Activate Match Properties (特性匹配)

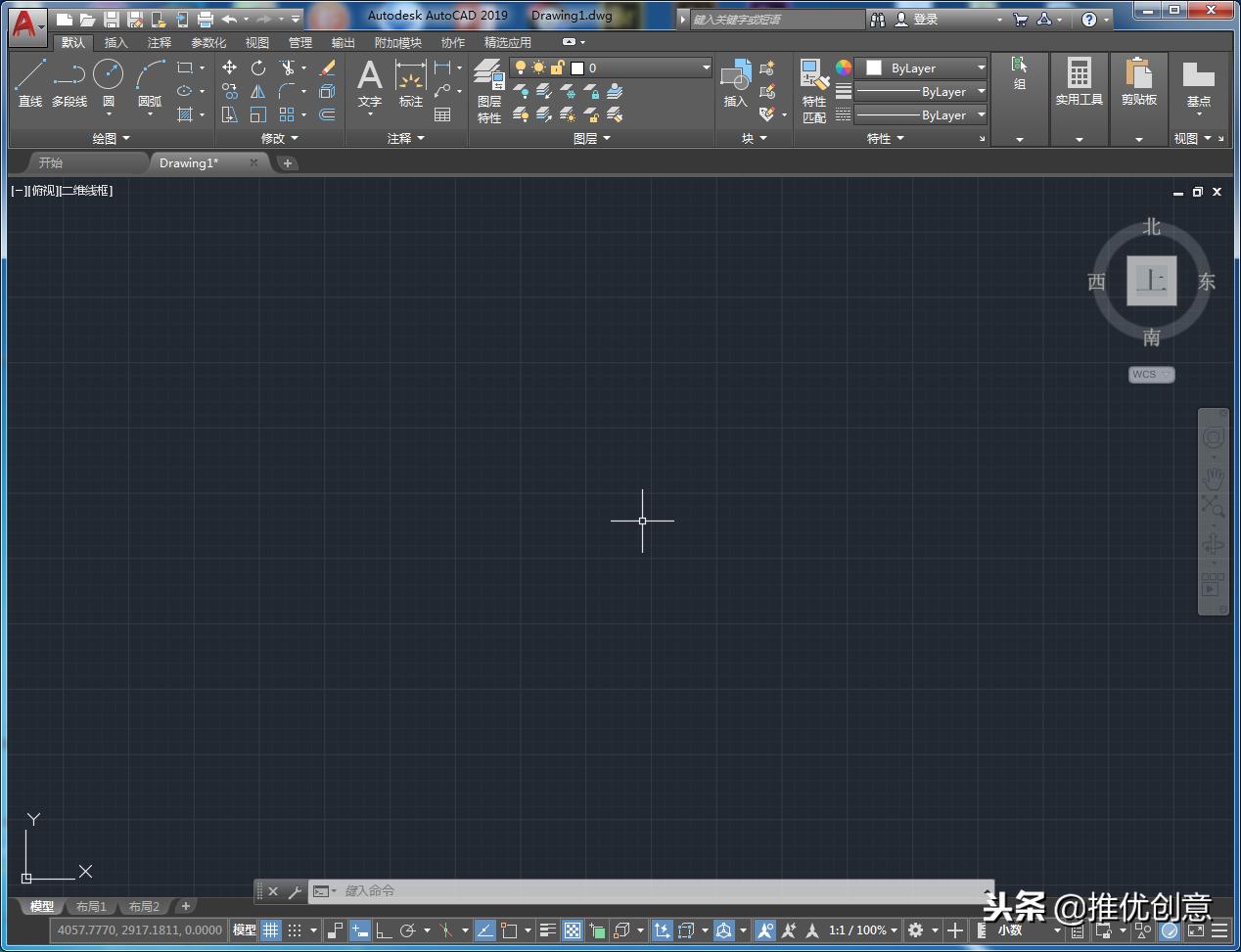[812, 83]
